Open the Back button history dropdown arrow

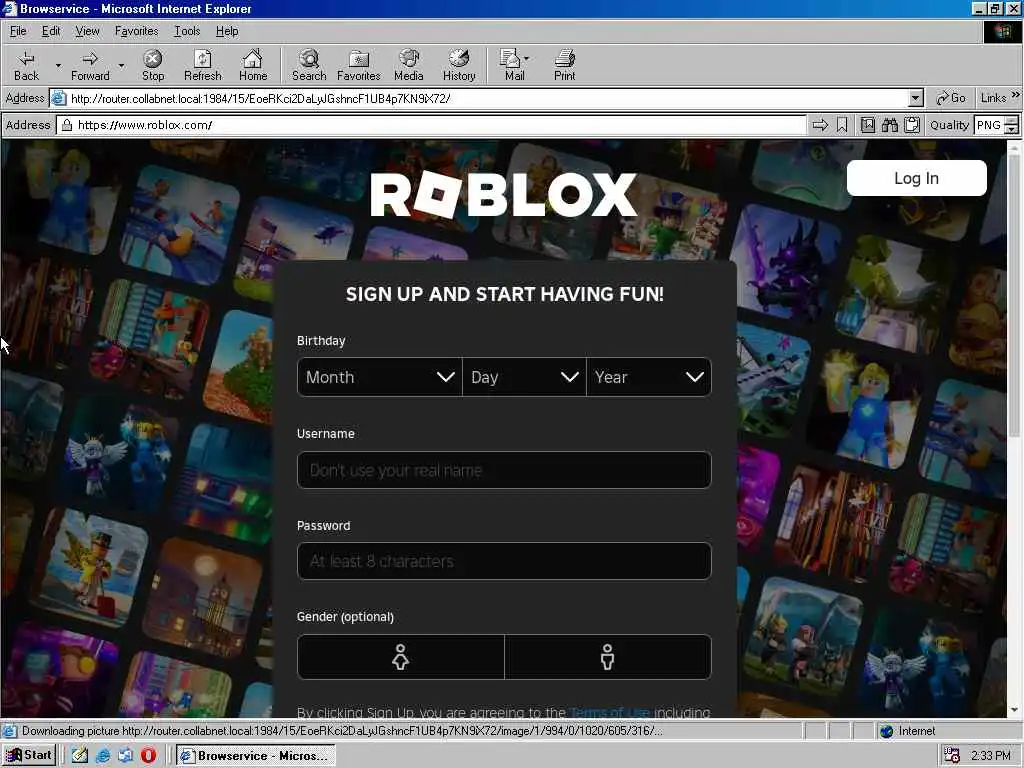pos(58,65)
